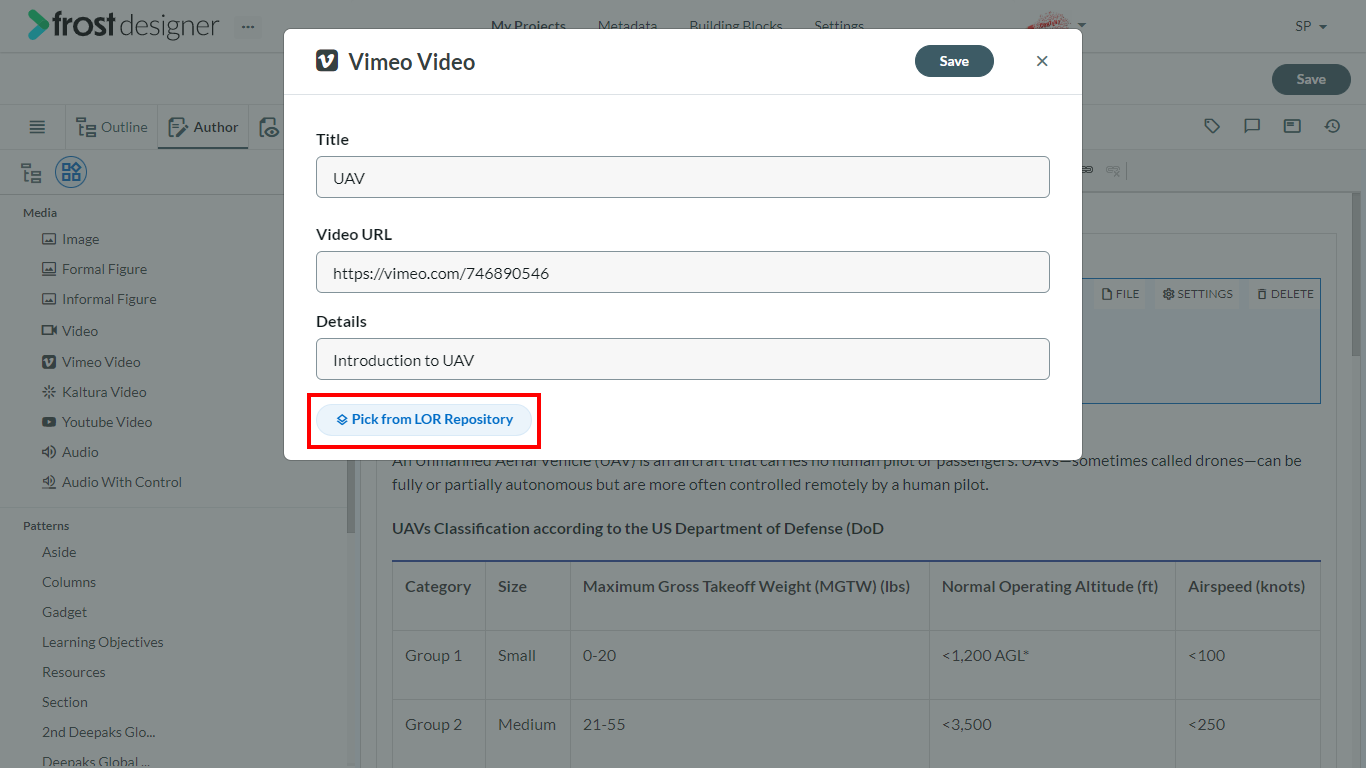Select Vimeo Video in Media list
Image resolution: width=1366 pixels, height=768 pixels.
point(101,362)
